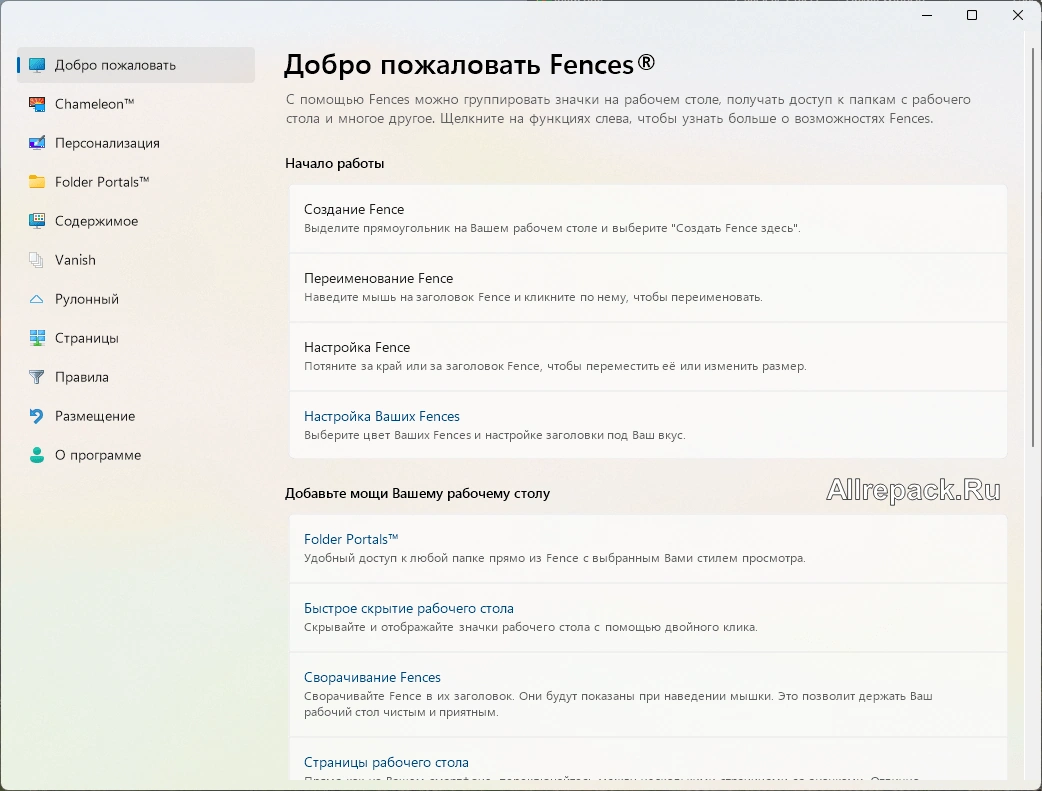Open the Страницы section
Image resolution: width=1042 pixels, height=791 pixels.
[136, 338]
